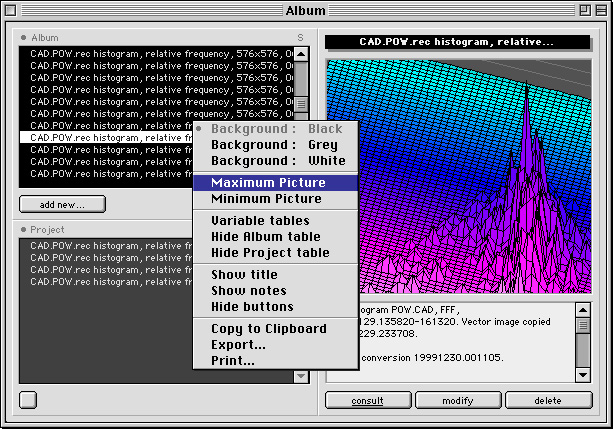Viewport: 613px width, 429px height.
Task: Click the consult button
Action: (x=368, y=400)
